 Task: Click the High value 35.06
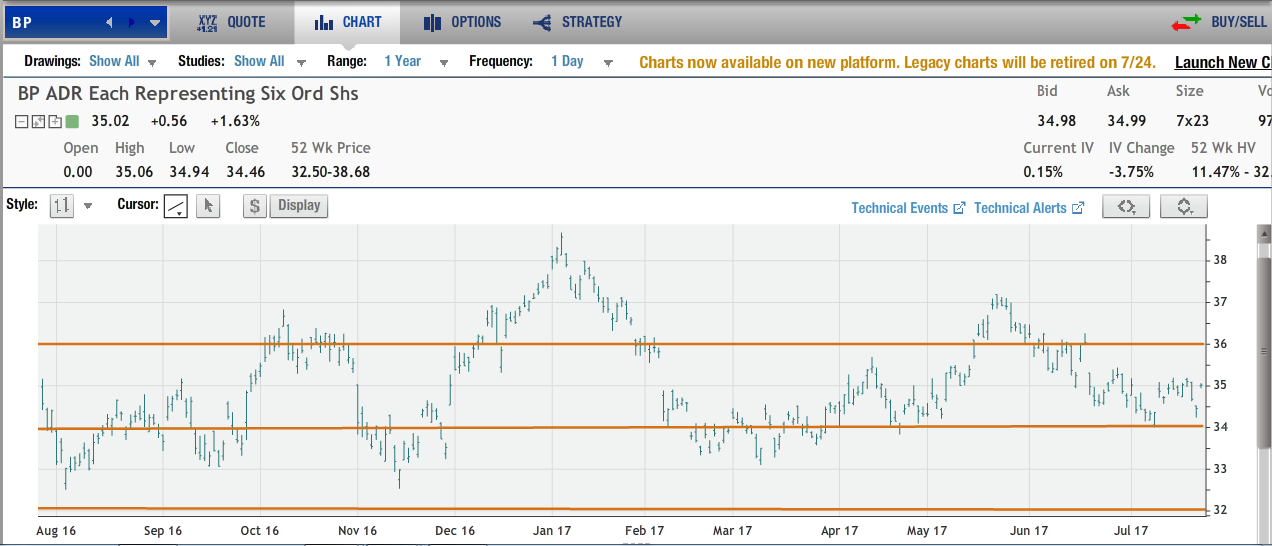click(134, 172)
